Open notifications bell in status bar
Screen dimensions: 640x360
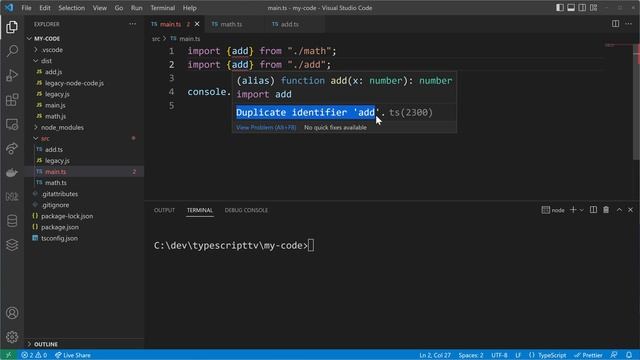point(629,355)
